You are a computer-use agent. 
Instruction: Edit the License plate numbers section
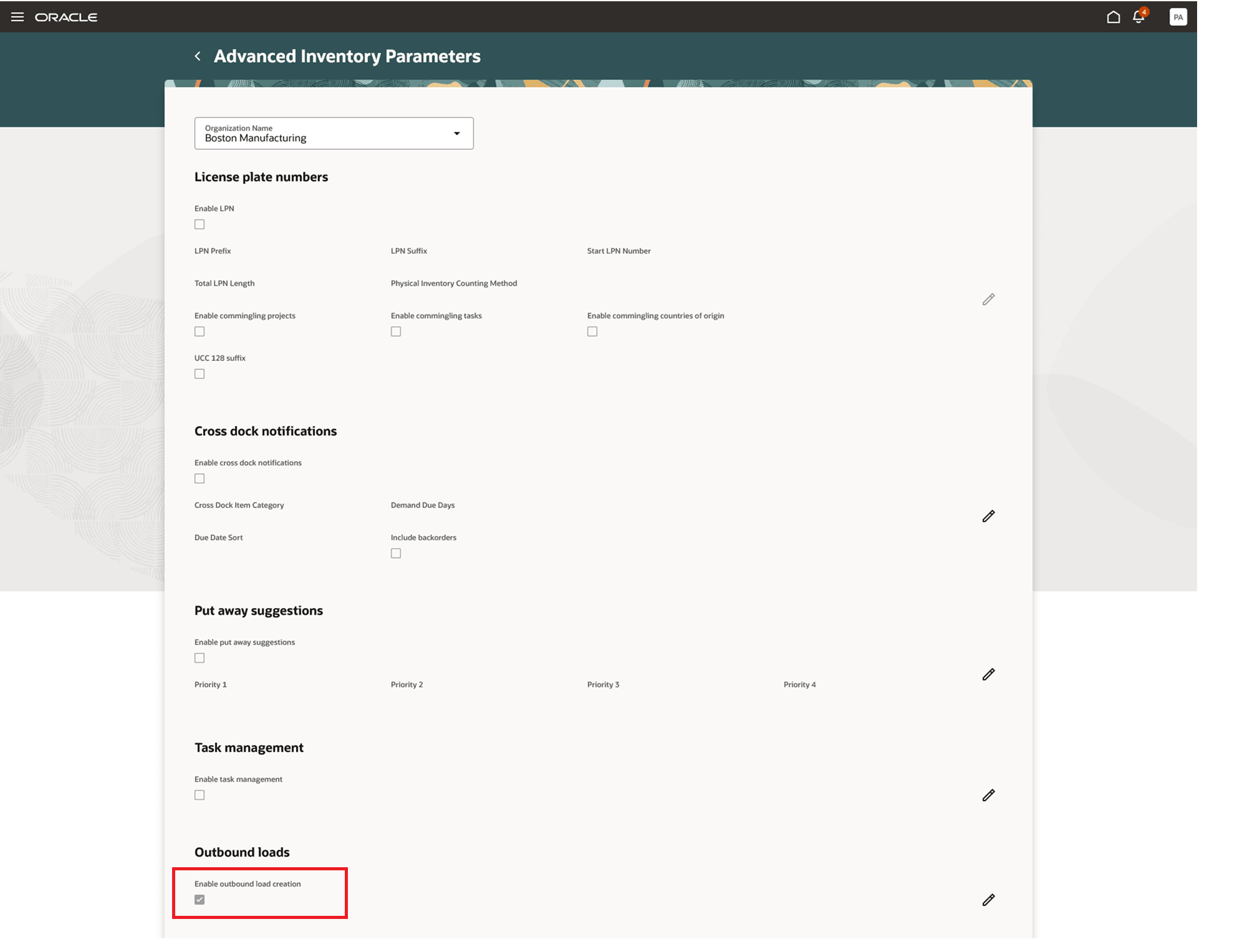[988, 300]
